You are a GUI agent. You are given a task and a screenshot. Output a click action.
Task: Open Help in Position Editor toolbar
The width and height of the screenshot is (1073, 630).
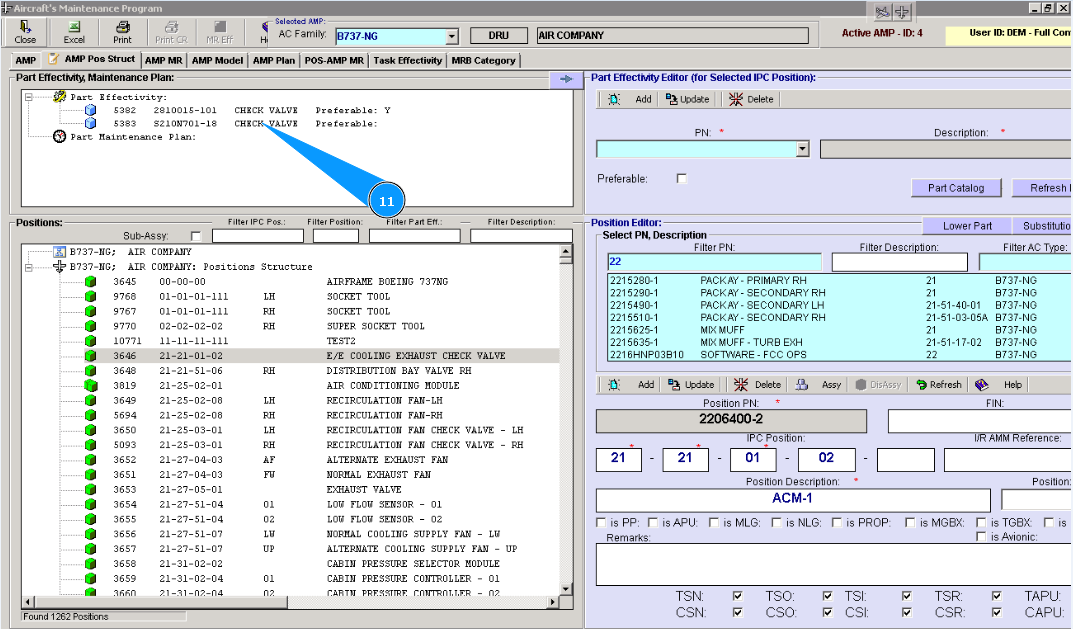[1001, 384]
